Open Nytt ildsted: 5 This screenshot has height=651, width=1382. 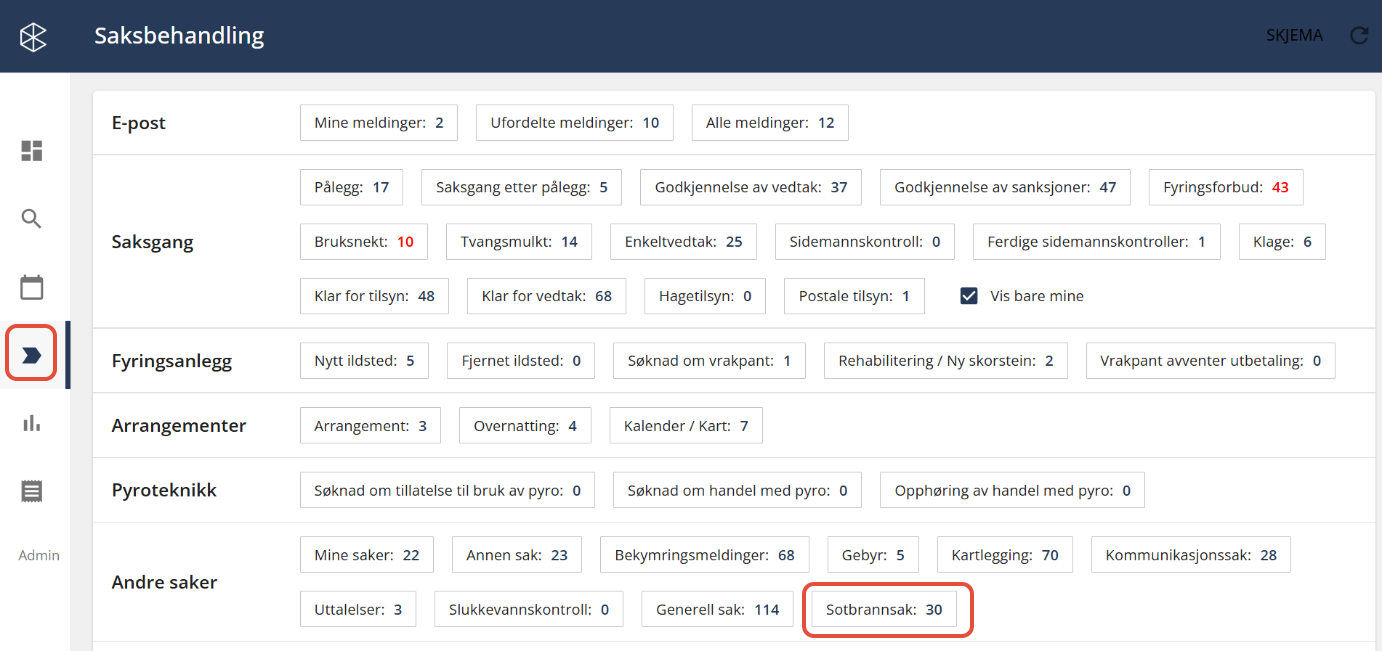(364, 361)
